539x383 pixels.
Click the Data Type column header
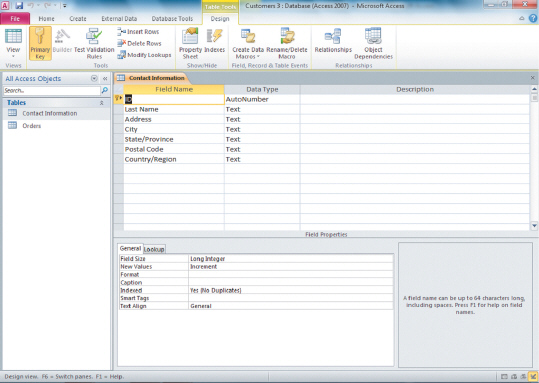[x=262, y=89]
